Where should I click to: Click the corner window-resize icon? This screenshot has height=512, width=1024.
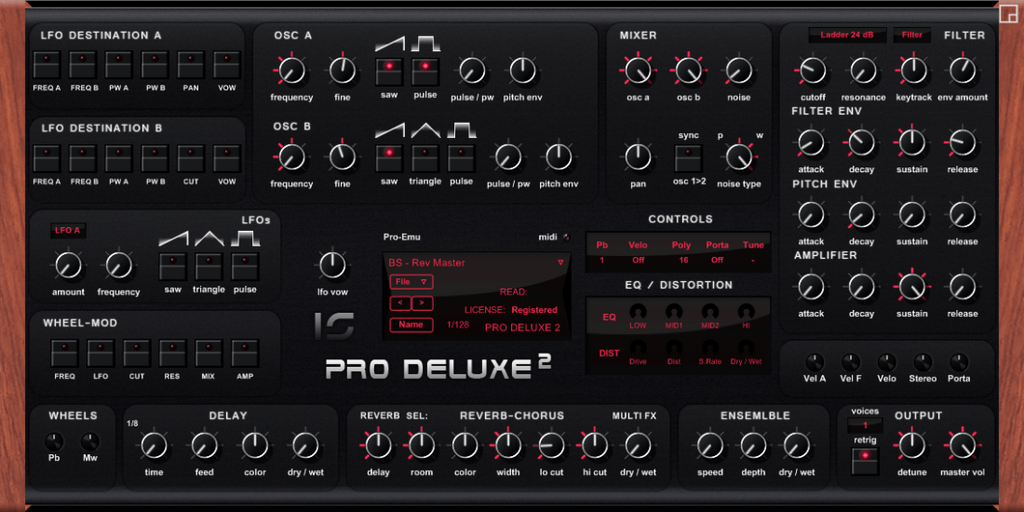click(x=1008, y=14)
